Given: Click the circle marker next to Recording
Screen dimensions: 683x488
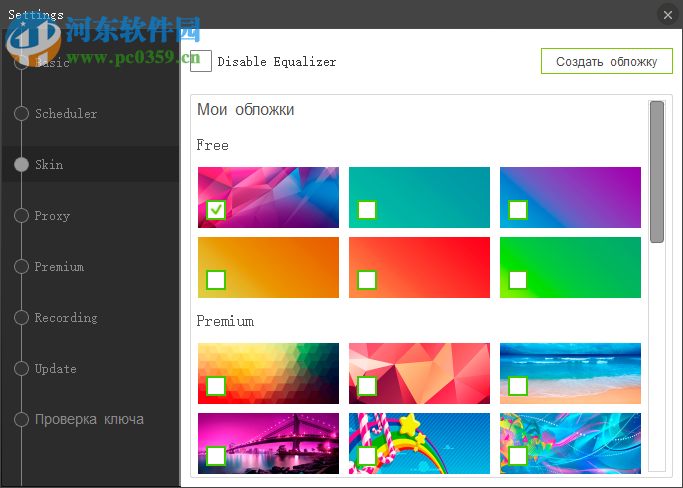Looking at the screenshot, I should (21, 317).
